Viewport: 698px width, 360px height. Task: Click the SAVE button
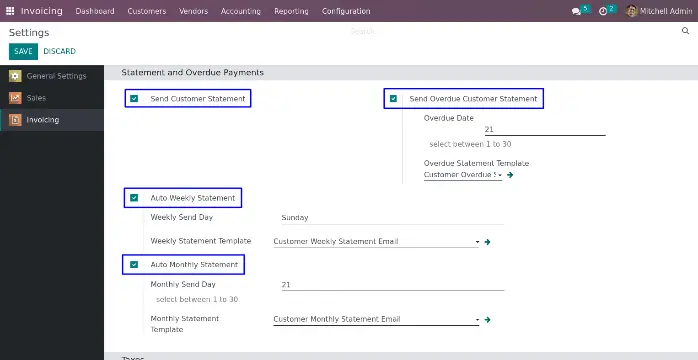tap(23, 51)
